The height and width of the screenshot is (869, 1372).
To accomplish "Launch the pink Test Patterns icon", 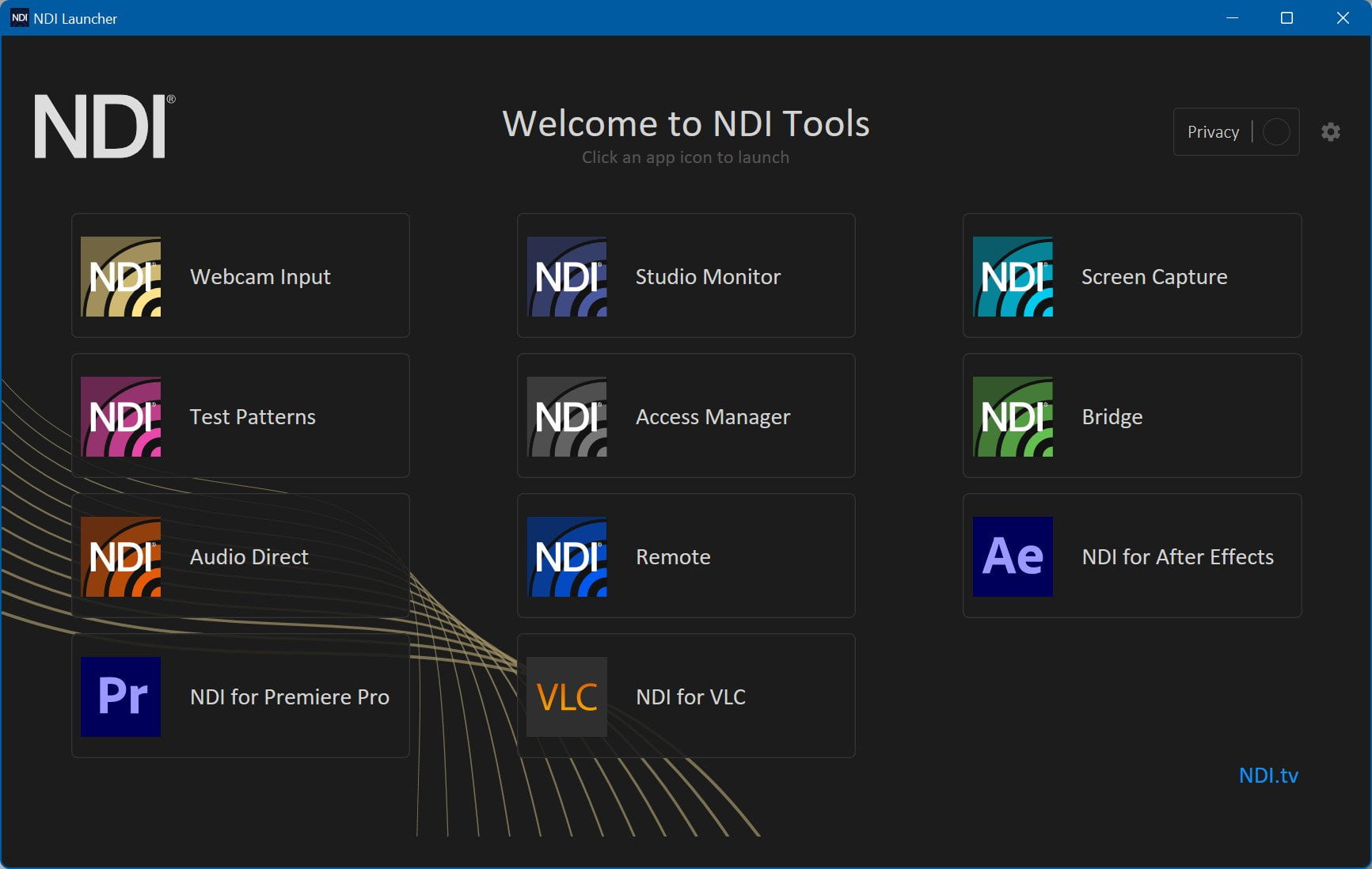I will 121,416.
